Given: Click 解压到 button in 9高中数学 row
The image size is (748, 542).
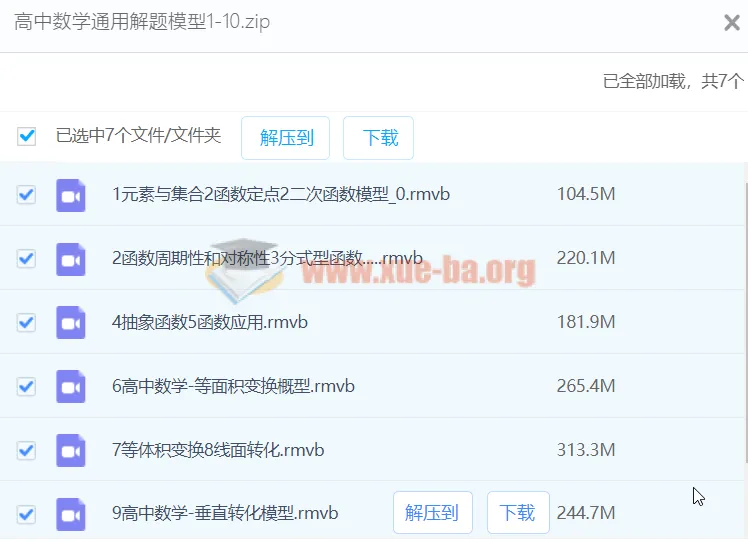Looking at the screenshot, I should [432, 513].
